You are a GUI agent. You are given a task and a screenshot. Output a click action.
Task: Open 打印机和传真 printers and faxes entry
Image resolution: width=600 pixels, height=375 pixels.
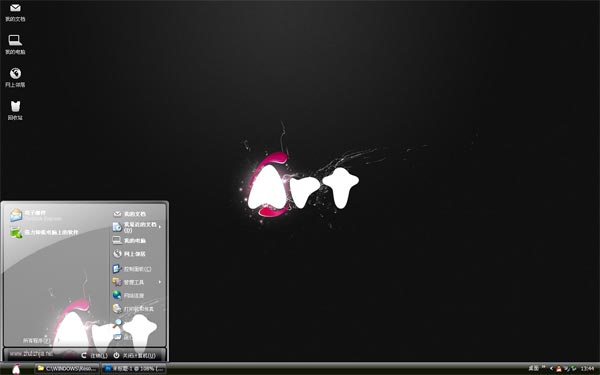133,308
